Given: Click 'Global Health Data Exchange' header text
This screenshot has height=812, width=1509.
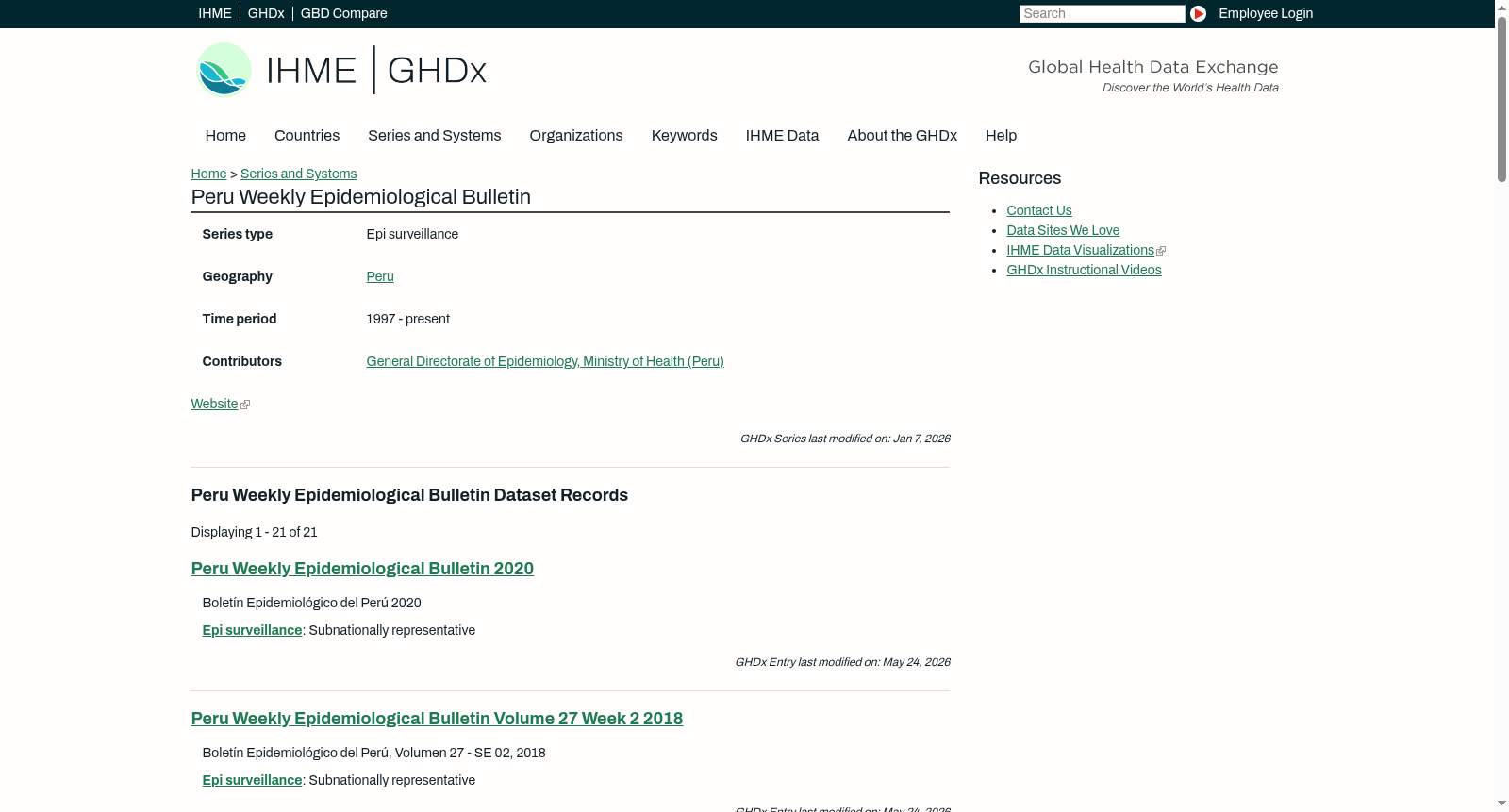Looking at the screenshot, I should pyautogui.click(x=1152, y=67).
